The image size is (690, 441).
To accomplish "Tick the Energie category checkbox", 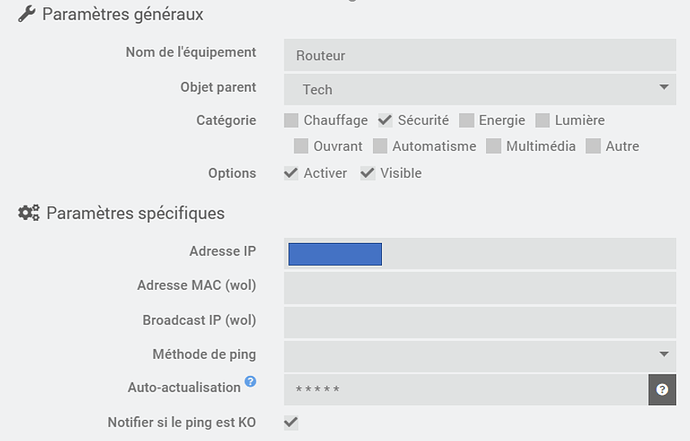I will click(466, 121).
